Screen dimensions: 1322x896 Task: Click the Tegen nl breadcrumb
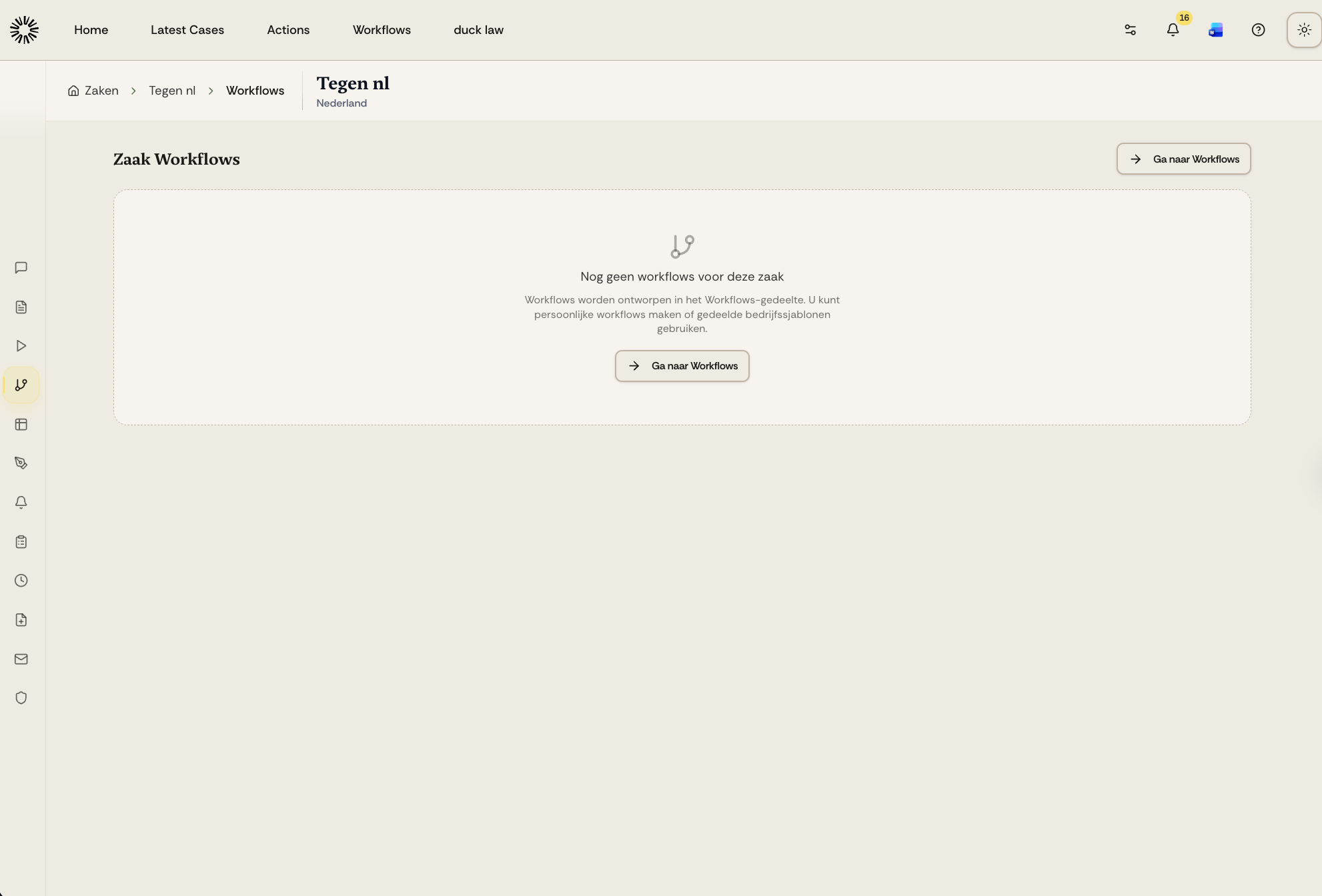coord(172,91)
